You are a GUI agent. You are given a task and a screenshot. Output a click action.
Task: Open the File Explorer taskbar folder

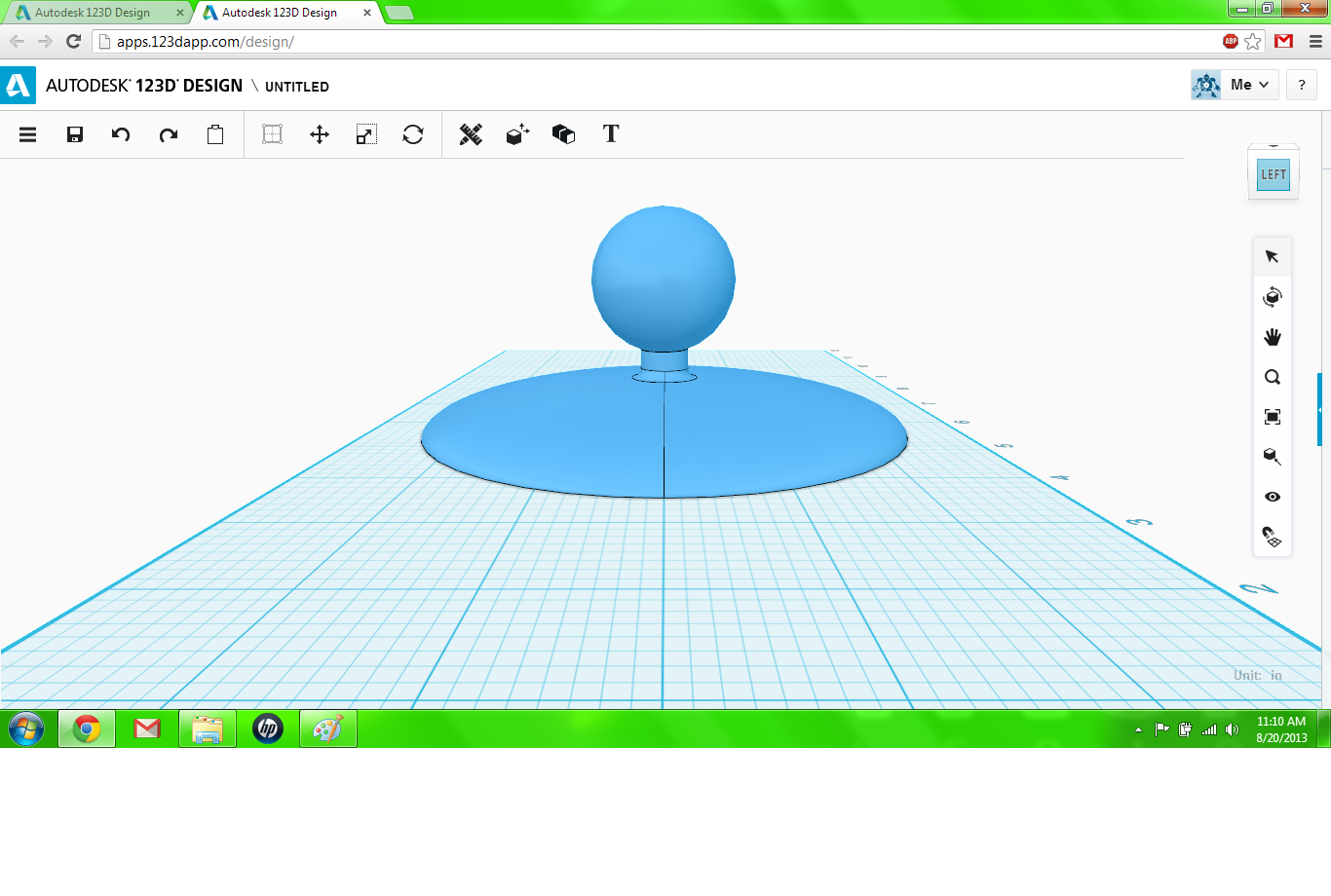tap(208, 728)
